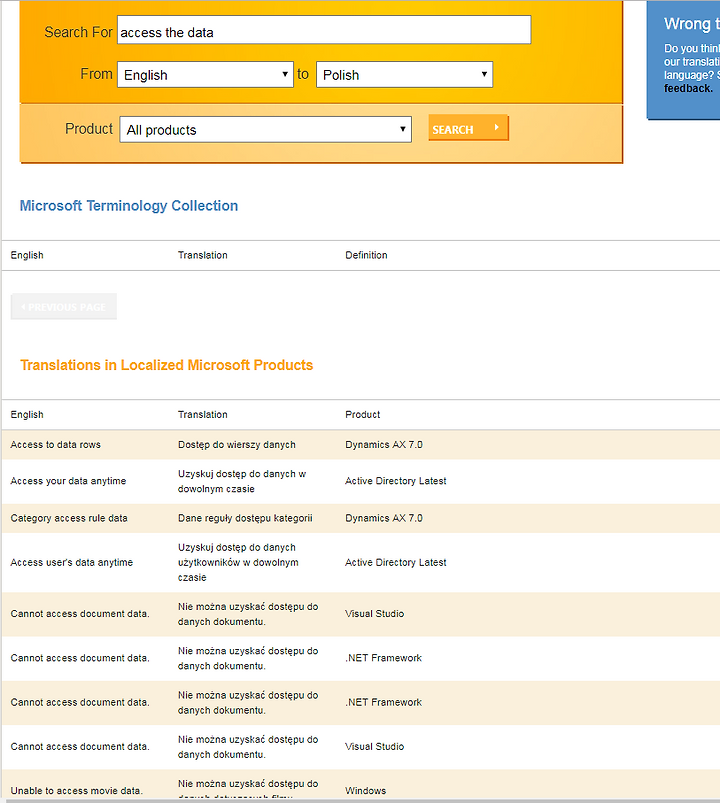The height and width of the screenshot is (803, 720).
Task: Click 'Access your data anytime' entry
Action: tap(68, 481)
